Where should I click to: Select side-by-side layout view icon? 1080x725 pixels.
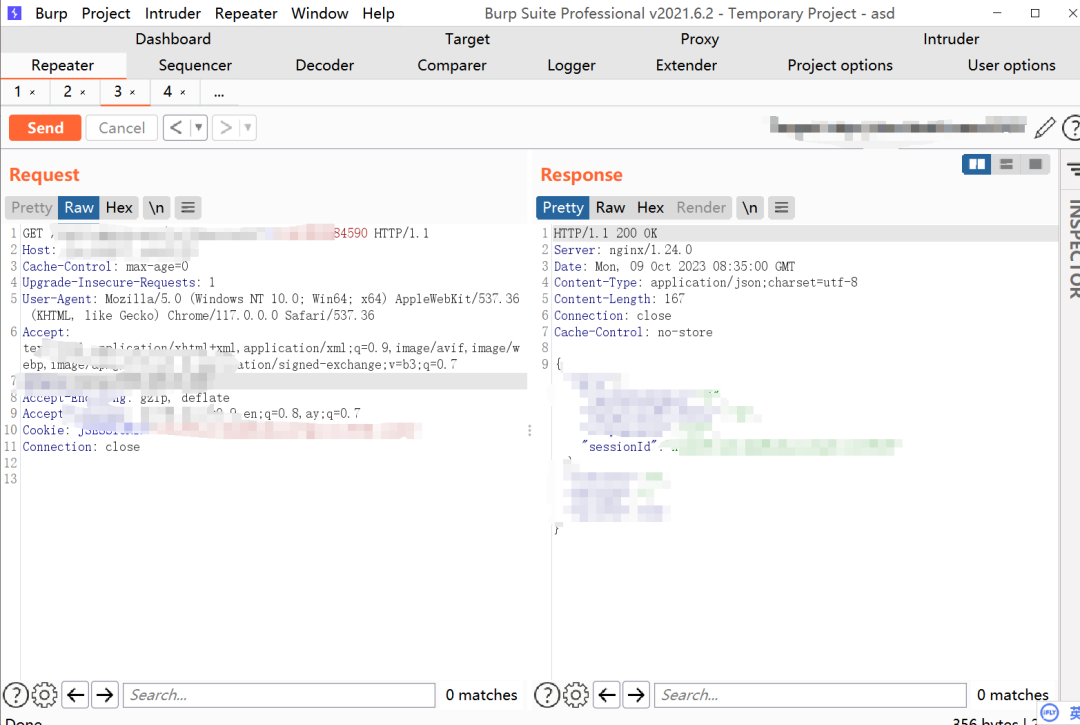(977, 165)
